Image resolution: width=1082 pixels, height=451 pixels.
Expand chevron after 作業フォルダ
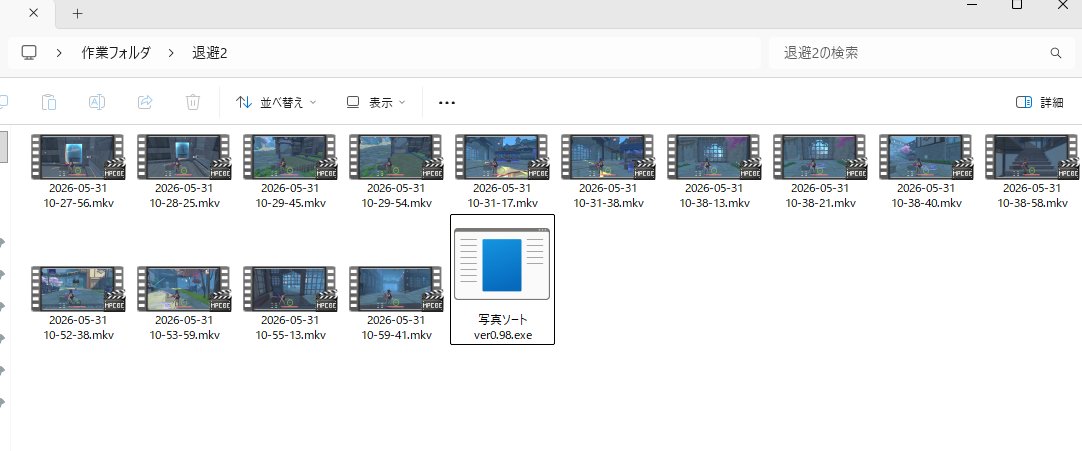(x=171, y=52)
